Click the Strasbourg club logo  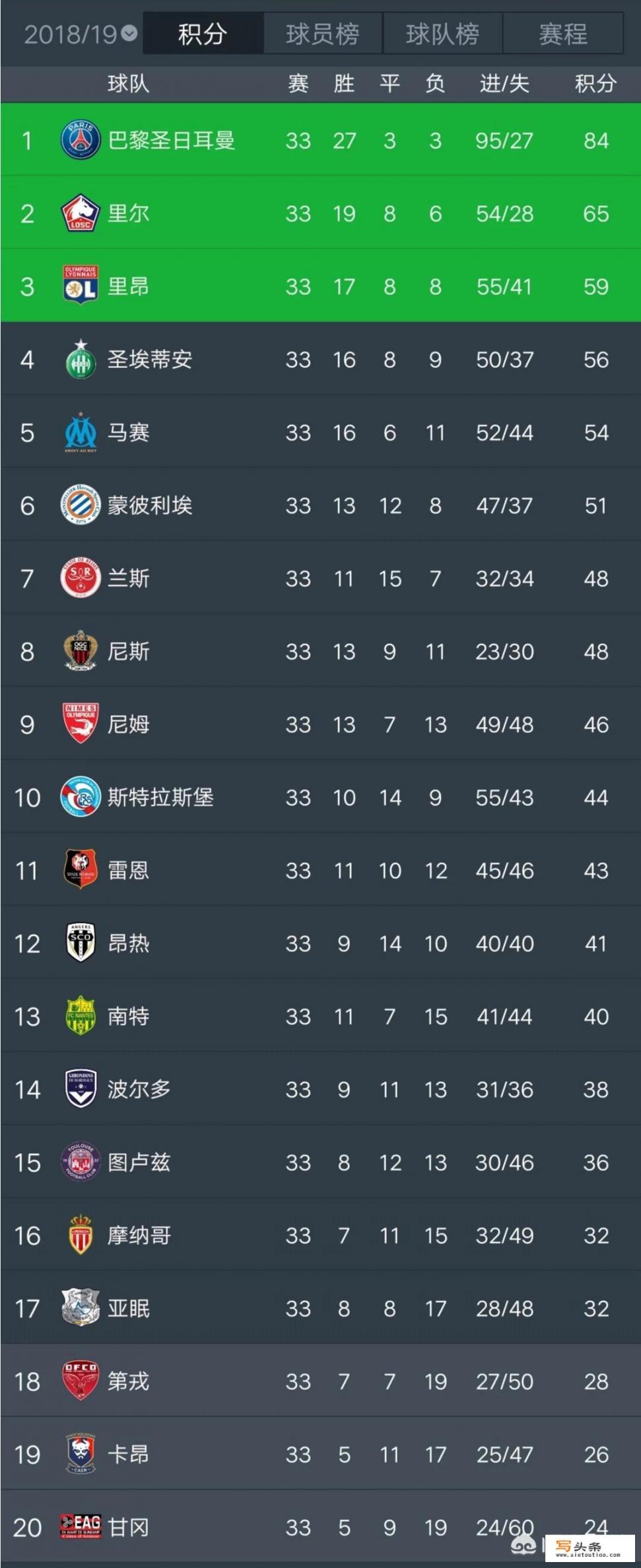(79, 798)
